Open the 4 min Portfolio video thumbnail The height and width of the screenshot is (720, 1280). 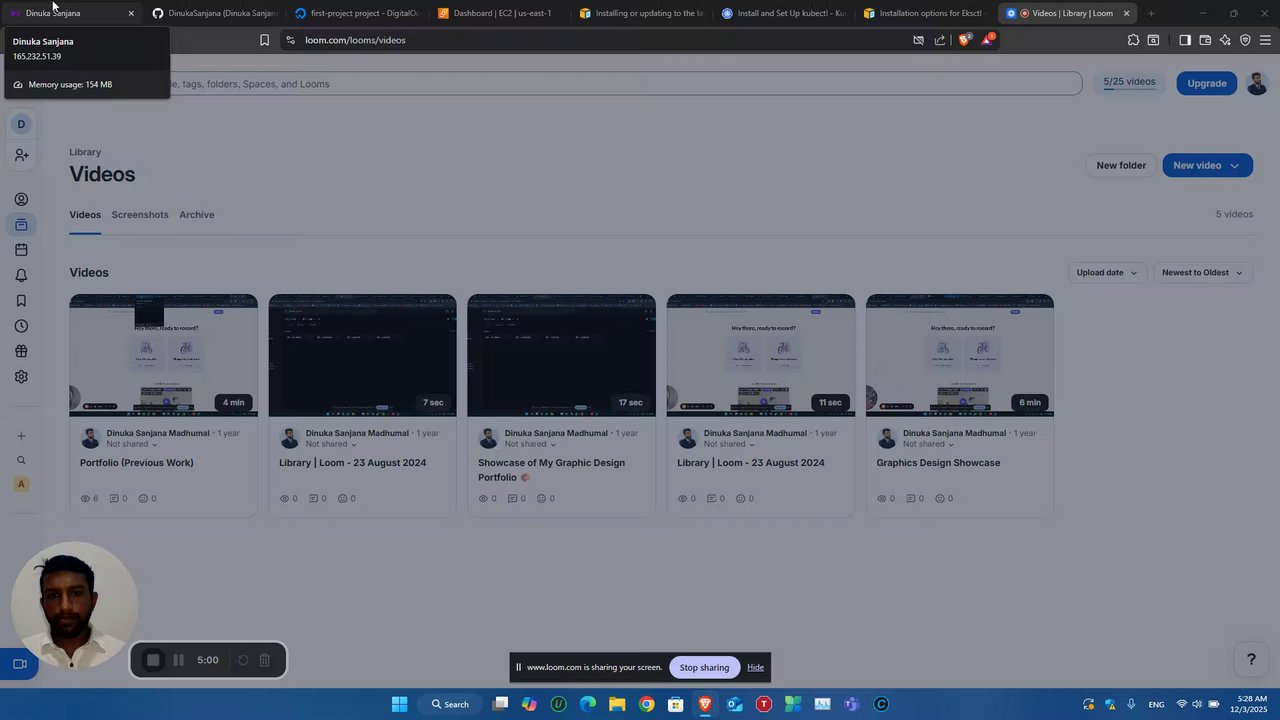click(163, 355)
